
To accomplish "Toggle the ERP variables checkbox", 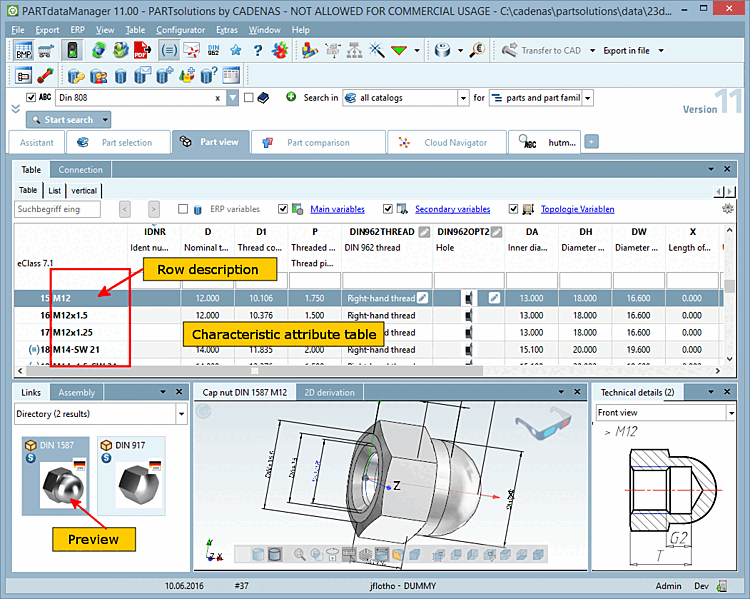I will (183, 209).
